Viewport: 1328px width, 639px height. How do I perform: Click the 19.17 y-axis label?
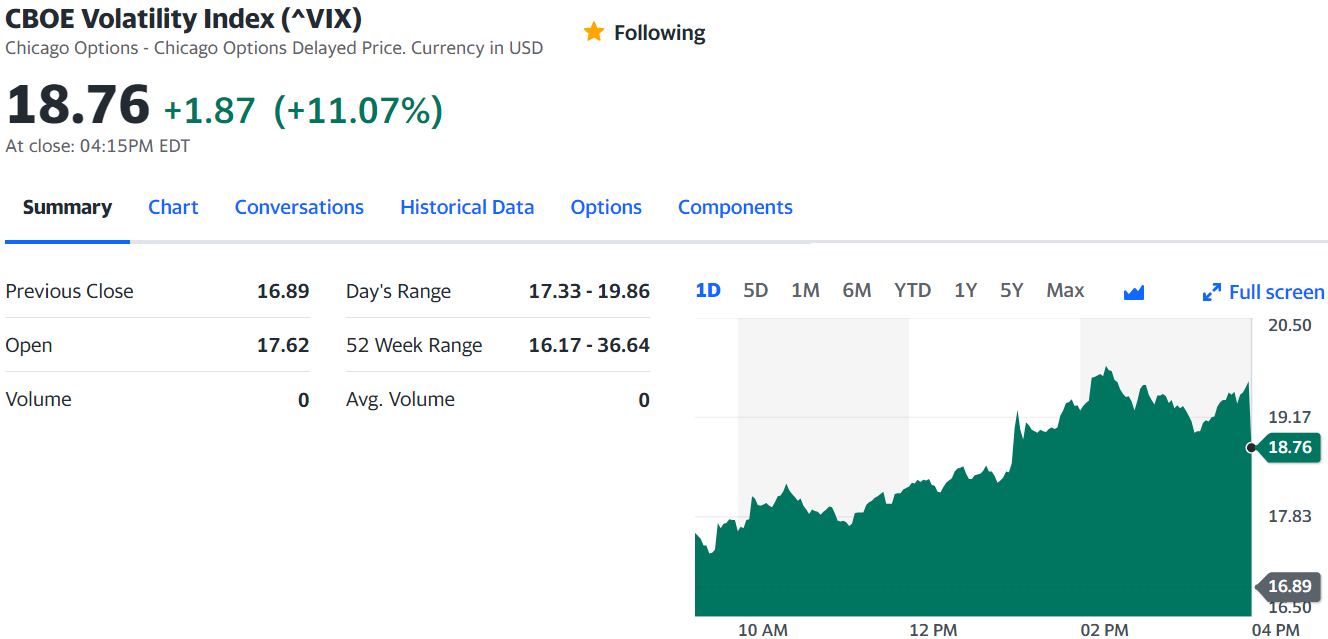[x=1289, y=417]
